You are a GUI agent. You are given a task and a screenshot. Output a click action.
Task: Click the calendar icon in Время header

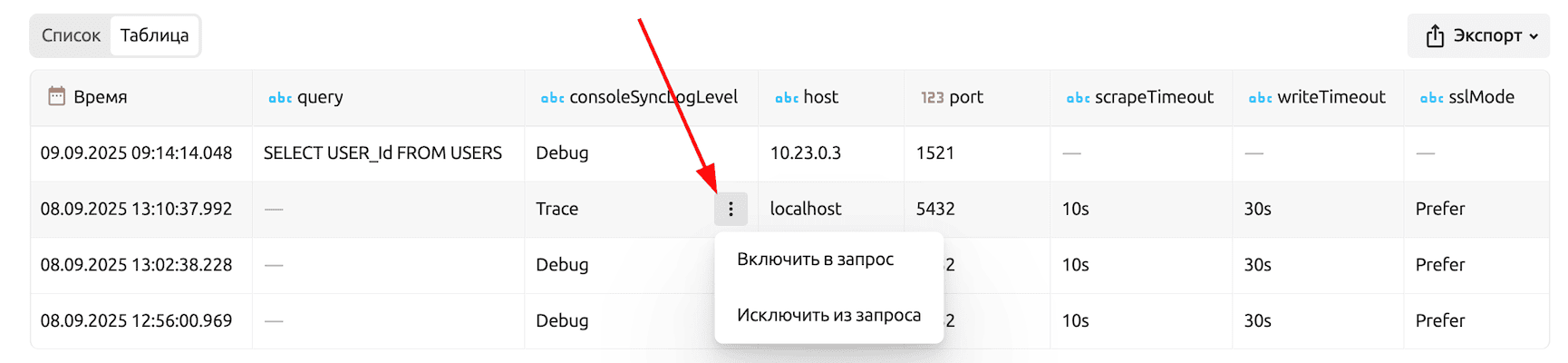click(x=56, y=96)
